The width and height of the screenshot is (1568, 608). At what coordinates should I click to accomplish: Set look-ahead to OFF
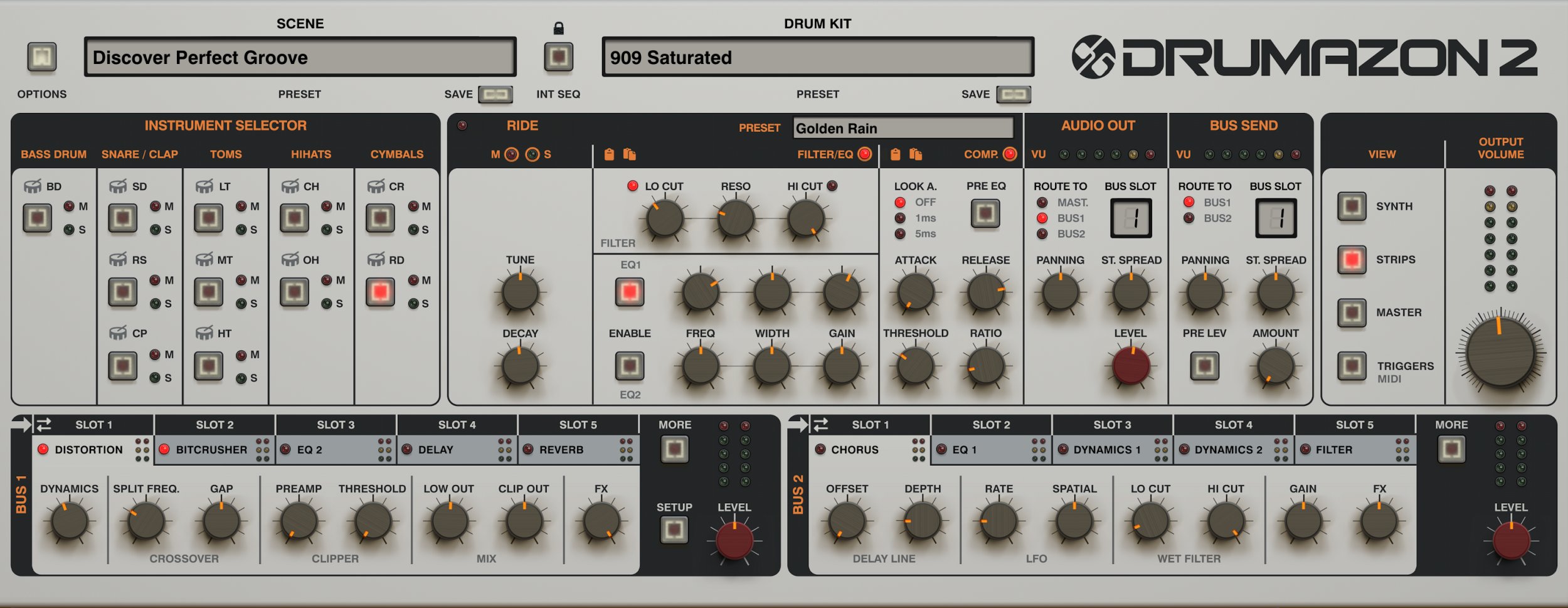point(900,203)
